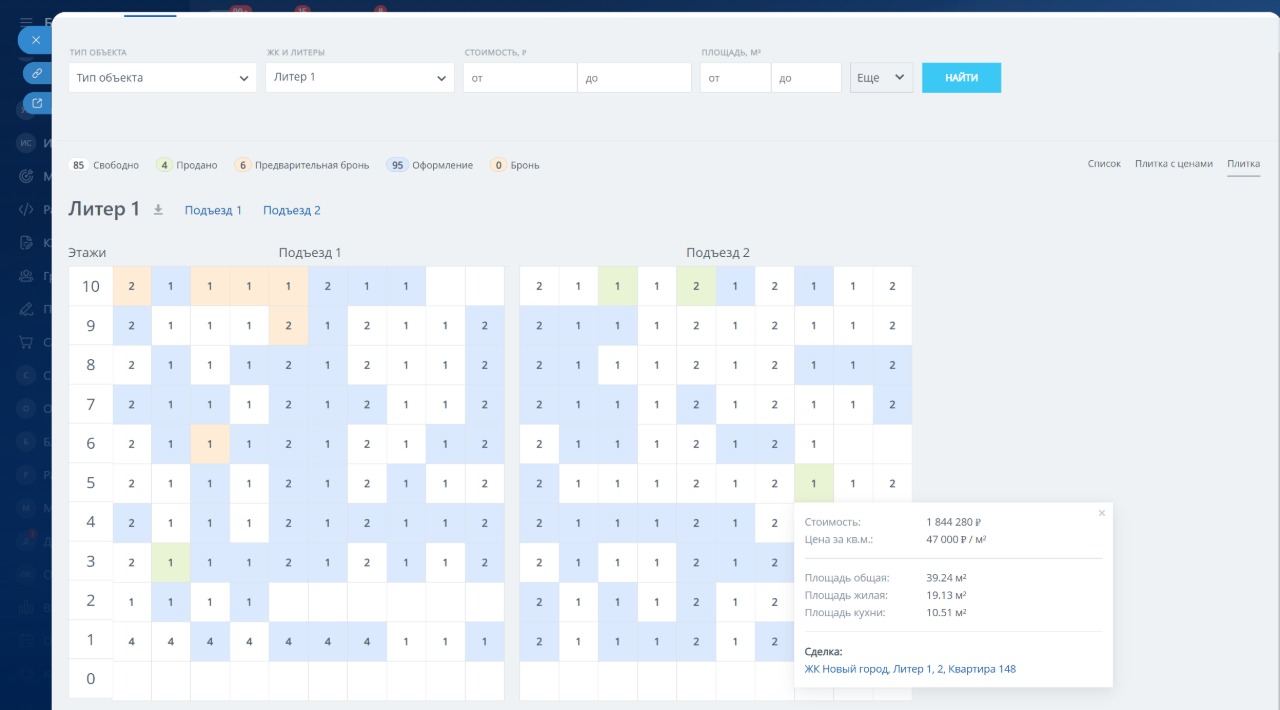
Task: Select orange reserved apartment on floor 6, Подъезд 1
Action: [210, 444]
